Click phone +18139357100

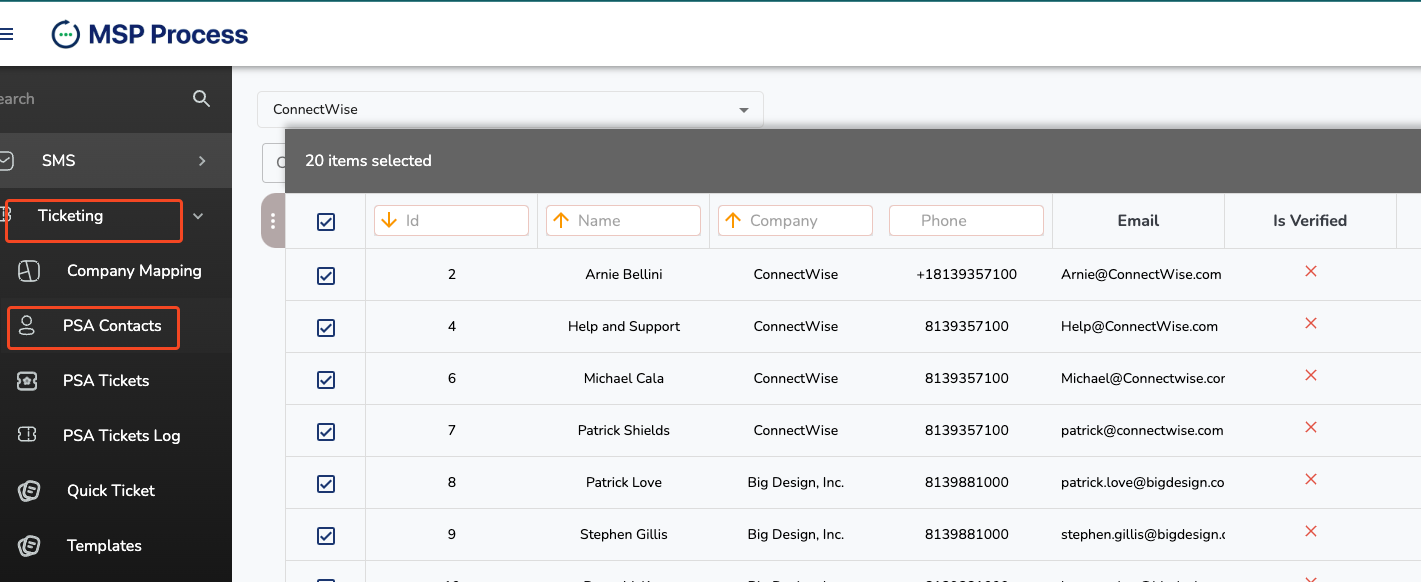tap(966, 274)
